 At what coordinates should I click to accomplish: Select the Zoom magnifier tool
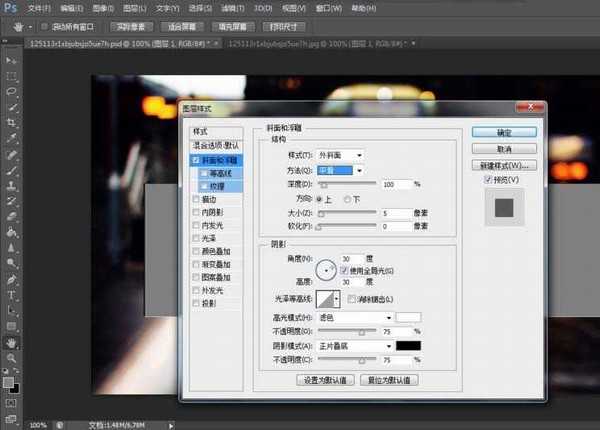(12, 358)
